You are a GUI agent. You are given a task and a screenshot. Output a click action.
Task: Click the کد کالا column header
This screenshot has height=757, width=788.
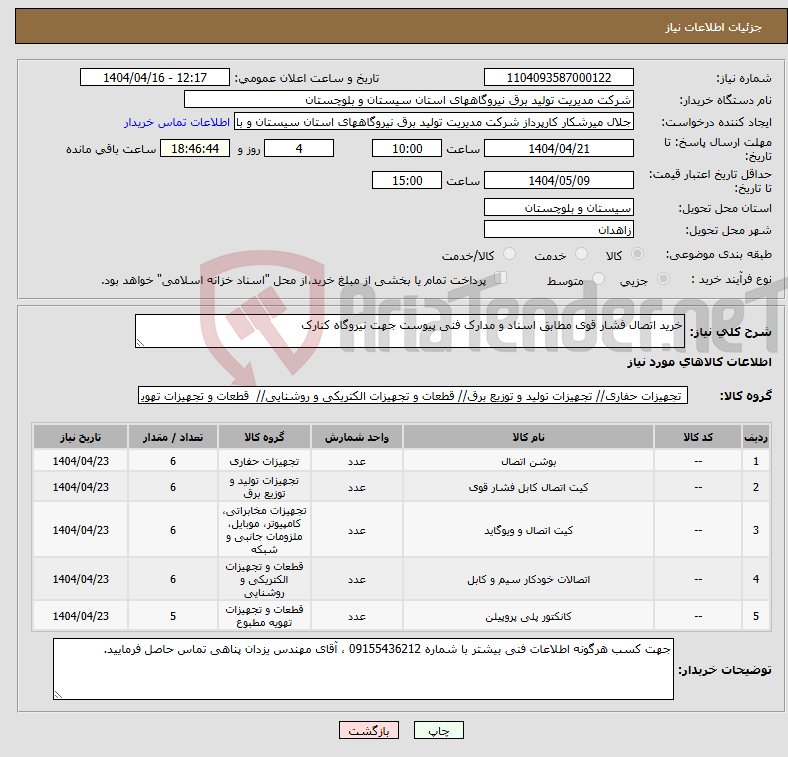point(698,437)
